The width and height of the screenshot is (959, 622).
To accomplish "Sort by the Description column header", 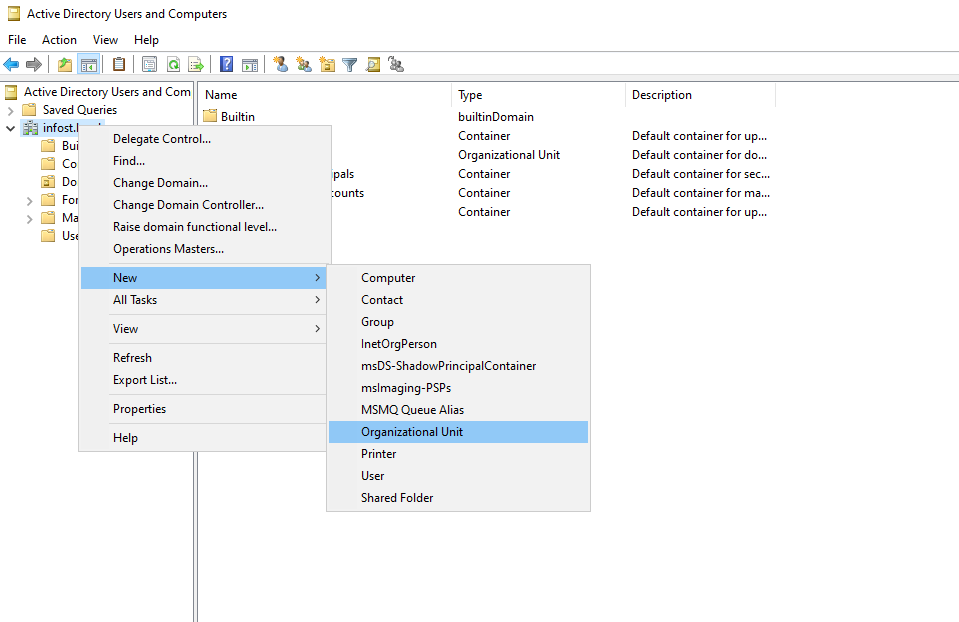I will [x=700, y=95].
